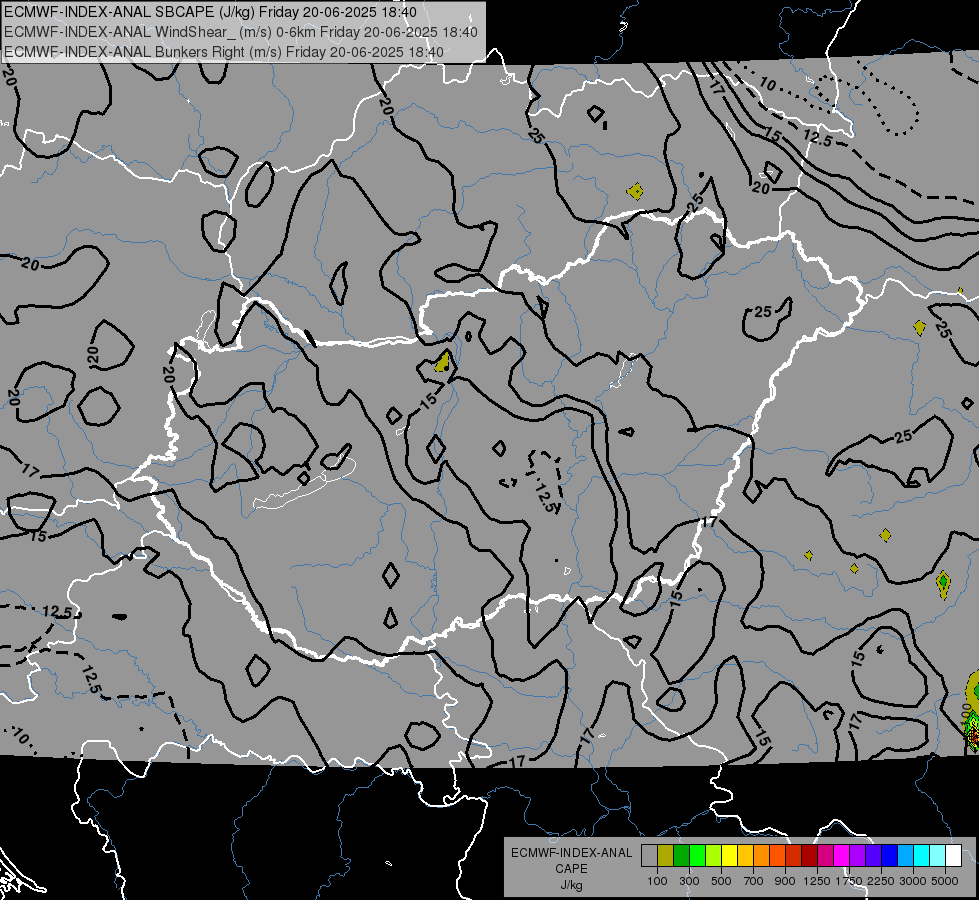Click the WindShear_ (m/s) 0-6km header line
This screenshot has width=979, height=900.
click(x=241, y=32)
